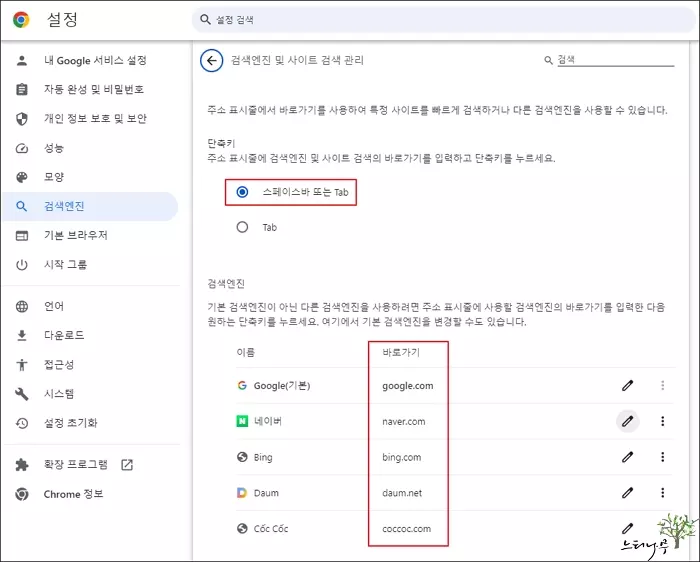700x562 pixels.
Task: Click the browser window icon for 기본 브라우저
Action: (x=21, y=236)
